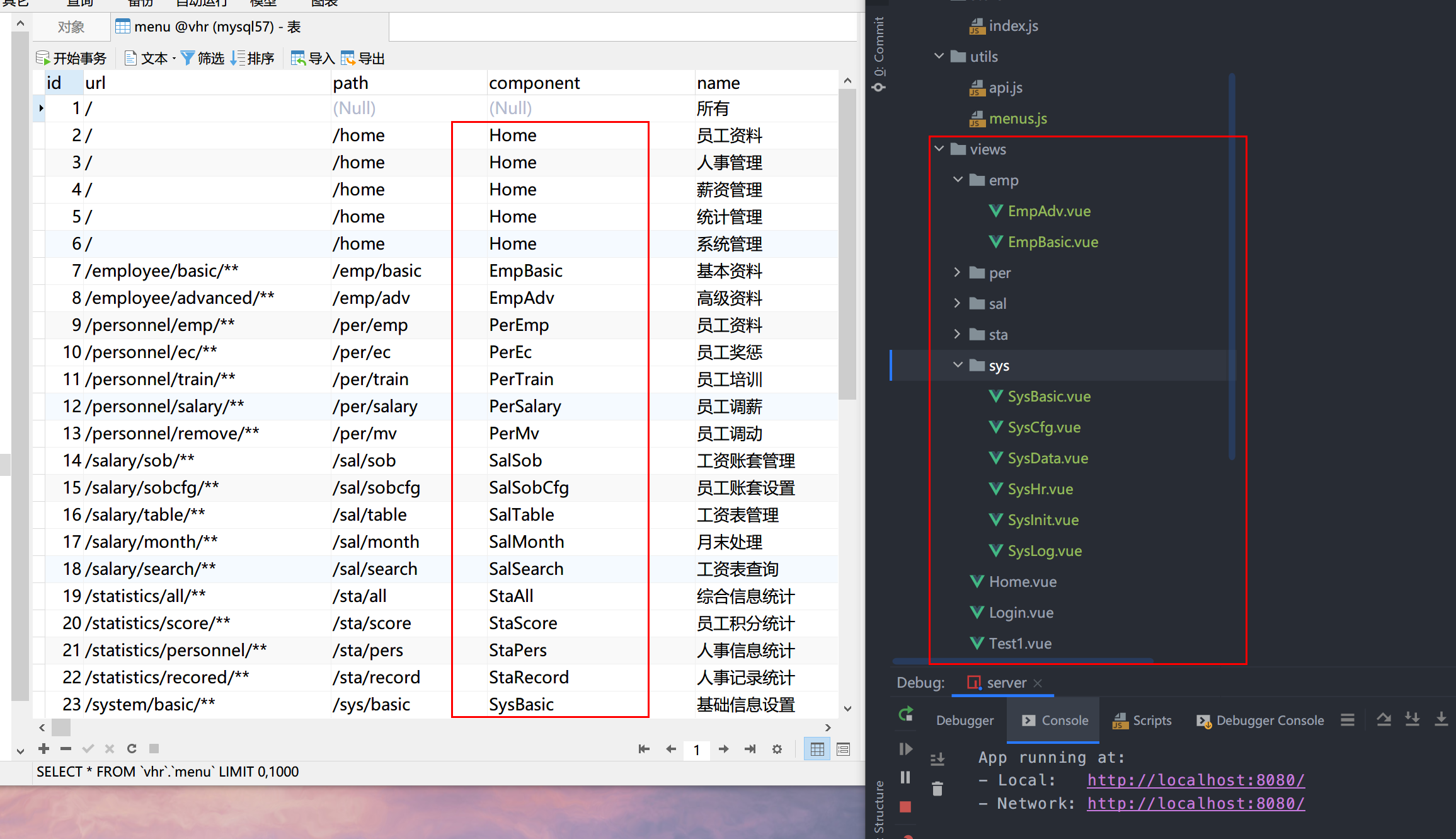Viewport: 1456px width, 839px height.
Task: Open the Local localhost:8080 link
Action: point(1195,780)
